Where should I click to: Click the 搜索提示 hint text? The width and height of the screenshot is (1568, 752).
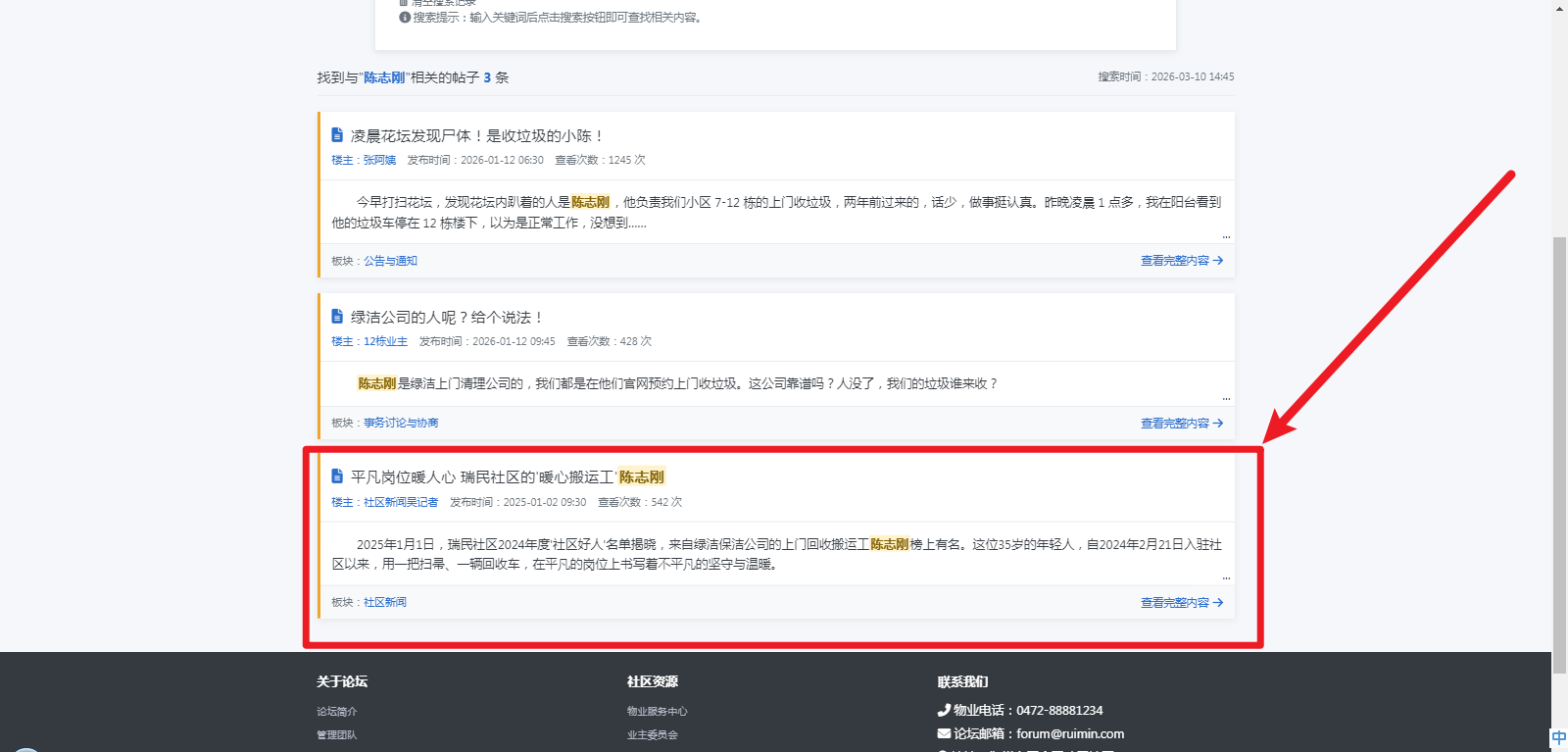pos(559,18)
